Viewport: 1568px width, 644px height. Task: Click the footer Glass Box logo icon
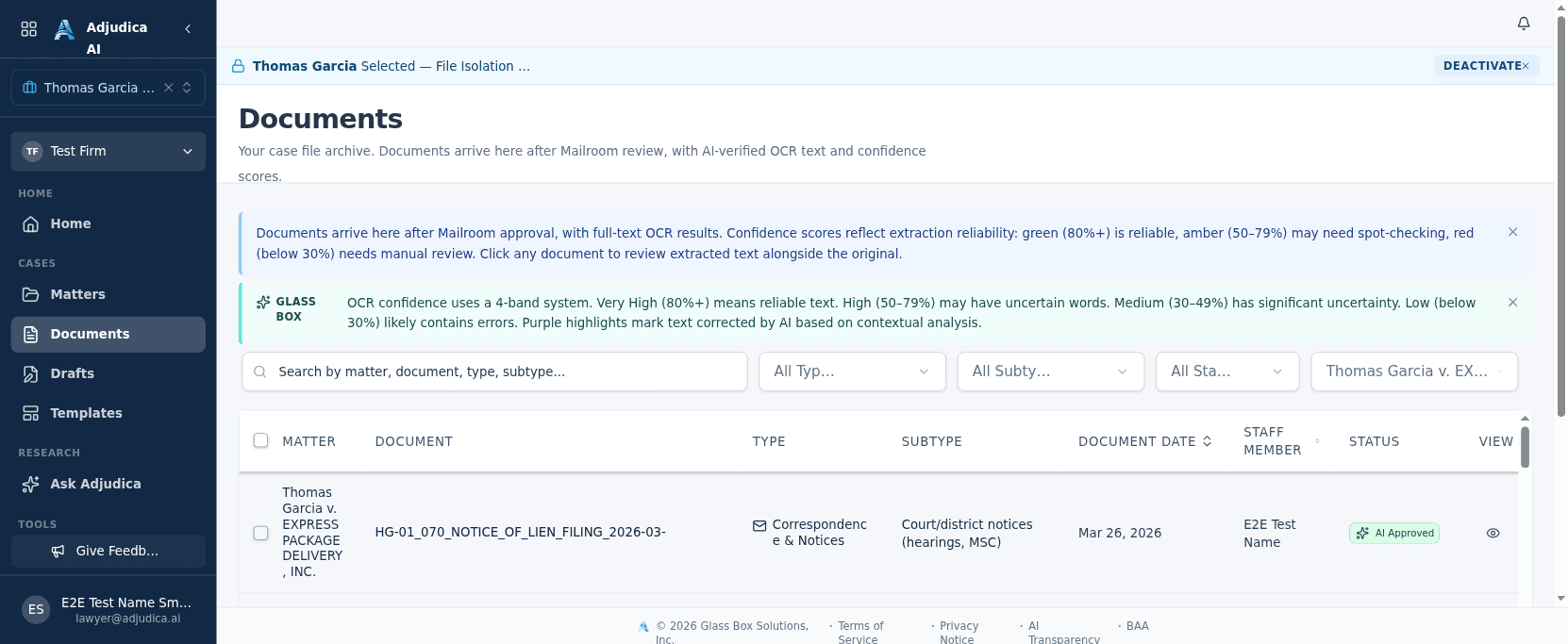pyautogui.click(x=643, y=626)
